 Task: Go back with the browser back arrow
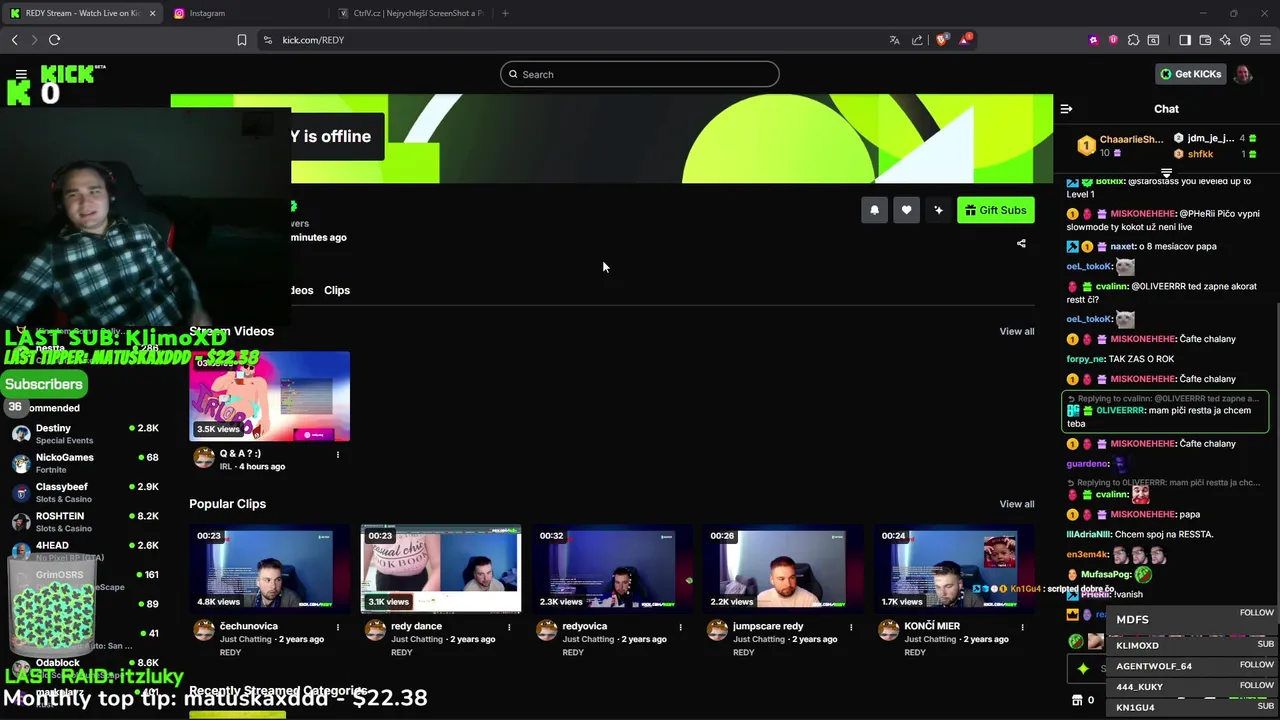pos(15,40)
